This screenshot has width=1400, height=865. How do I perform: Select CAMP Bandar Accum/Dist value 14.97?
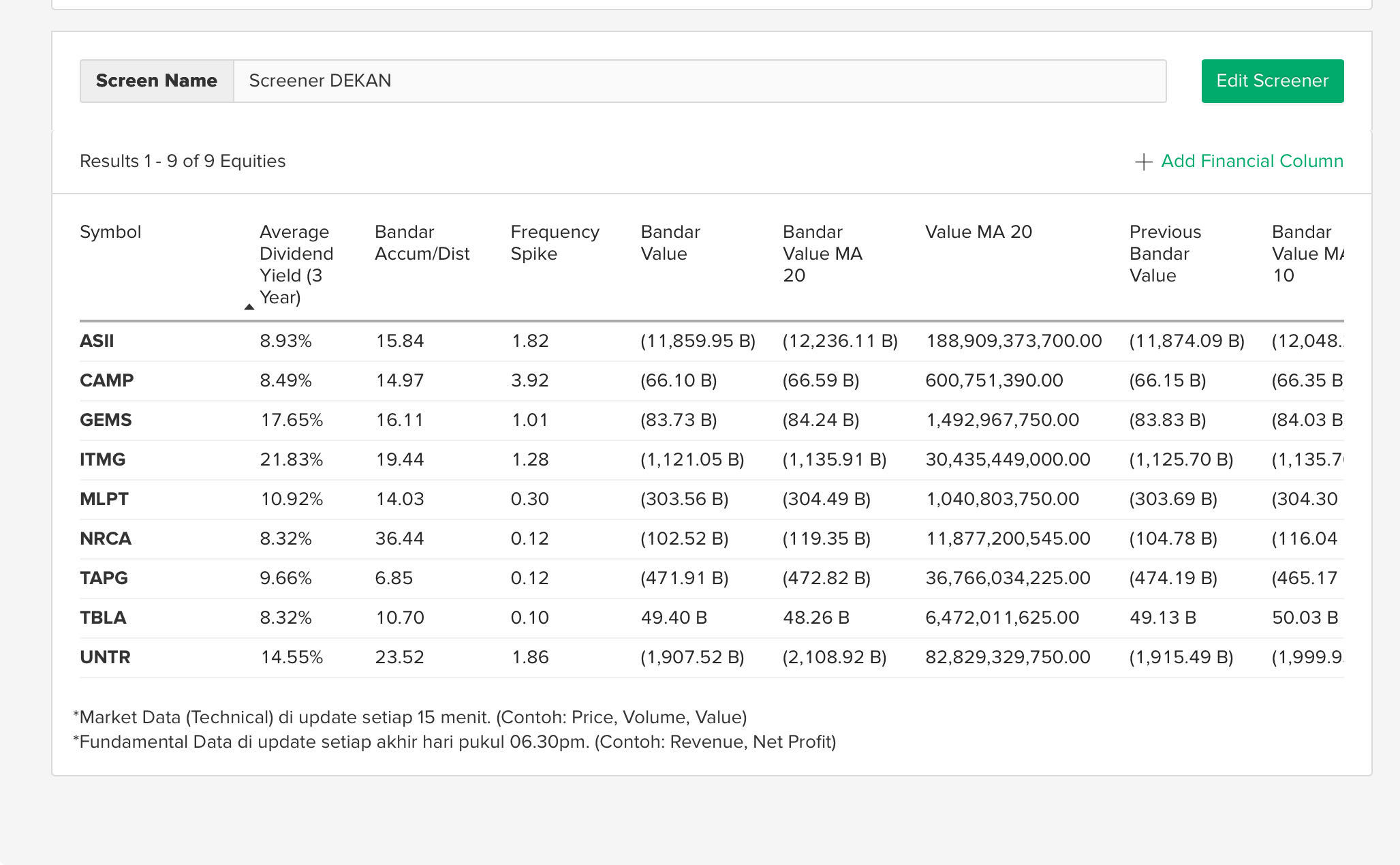(399, 380)
